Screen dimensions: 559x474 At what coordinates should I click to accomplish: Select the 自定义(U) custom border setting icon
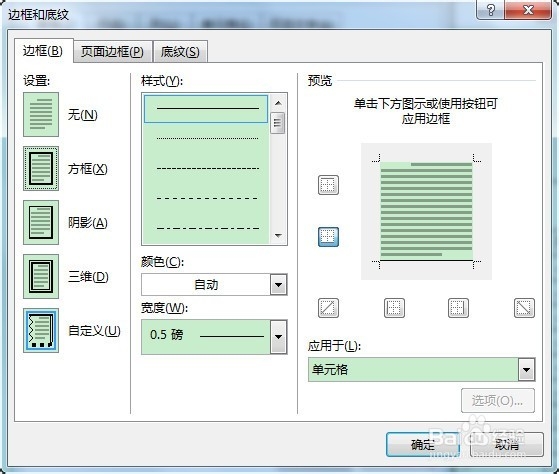[41, 331]
